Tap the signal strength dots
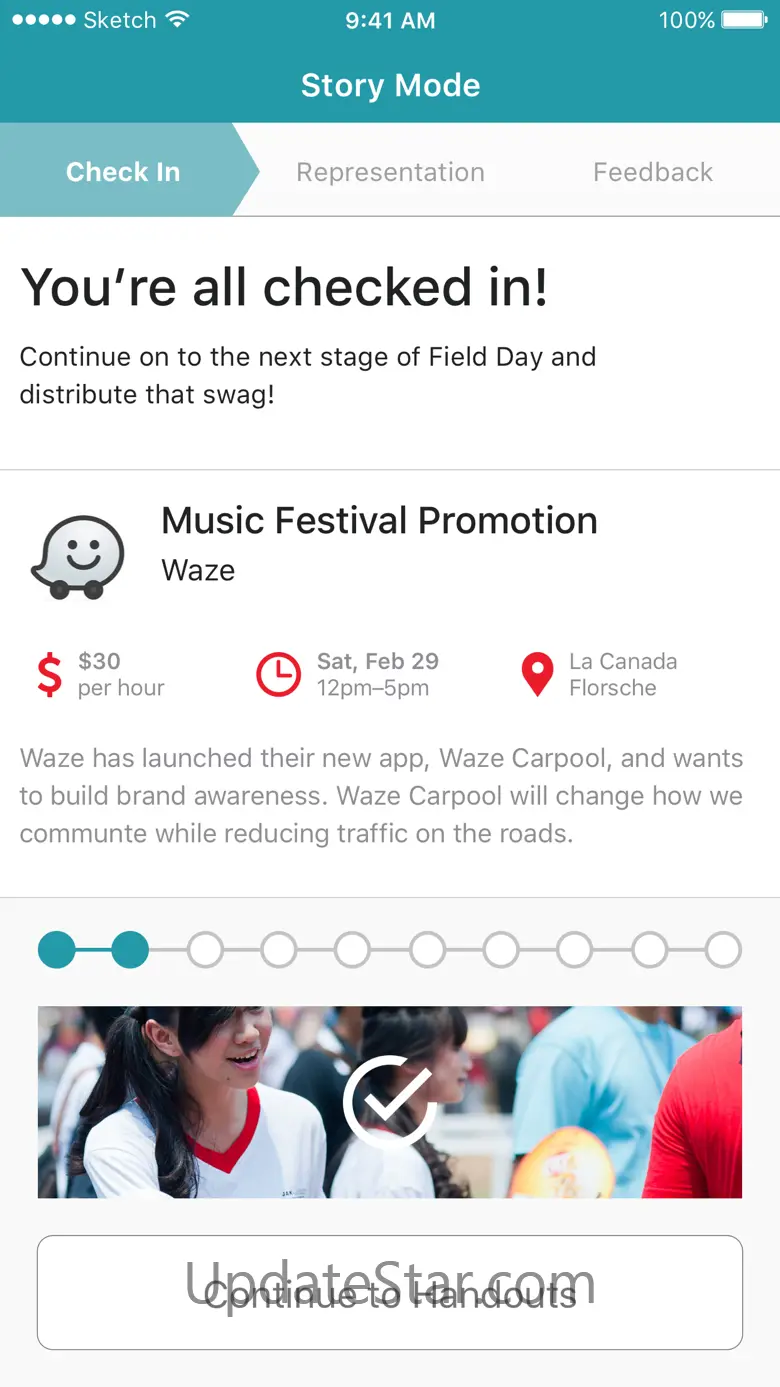 tap(42, 20)
